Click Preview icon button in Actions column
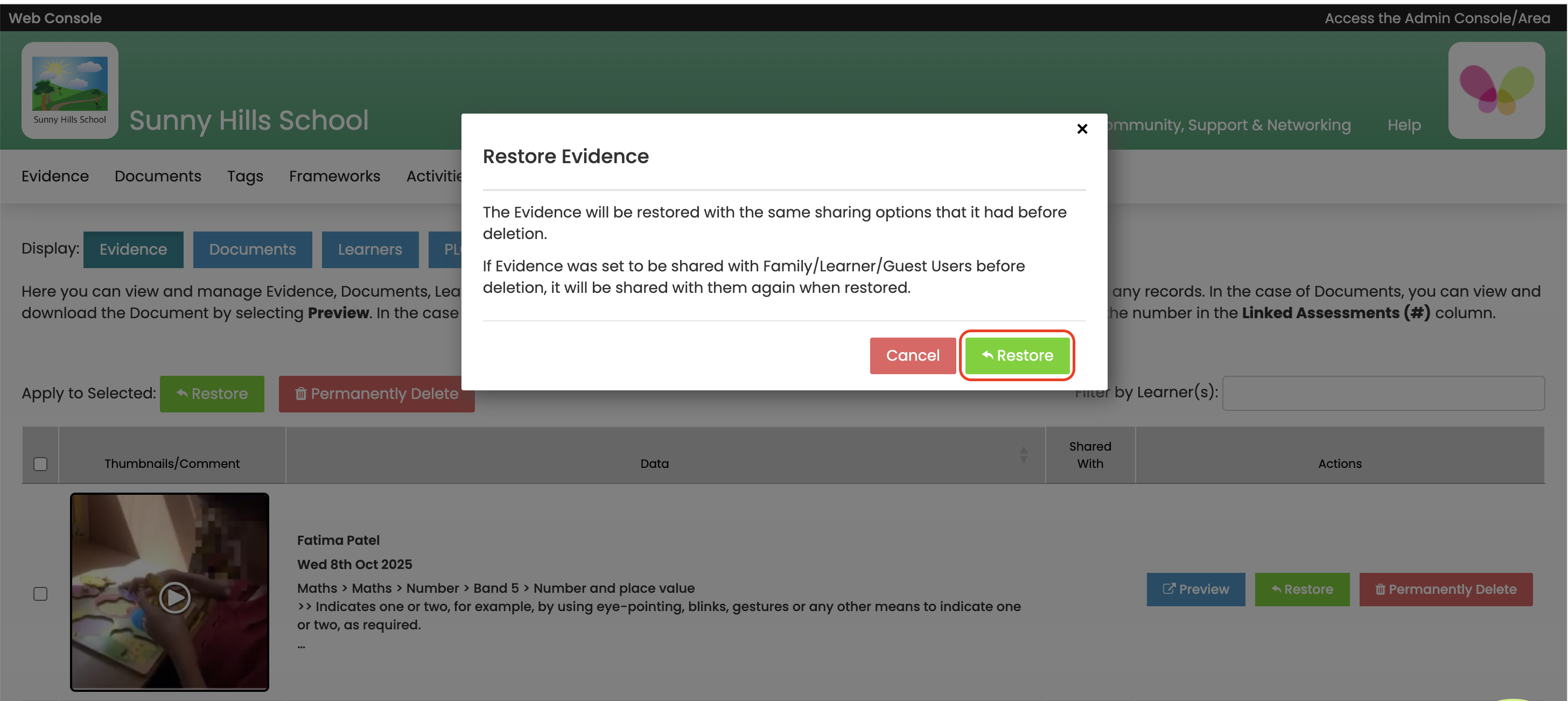 (1195, 589)
